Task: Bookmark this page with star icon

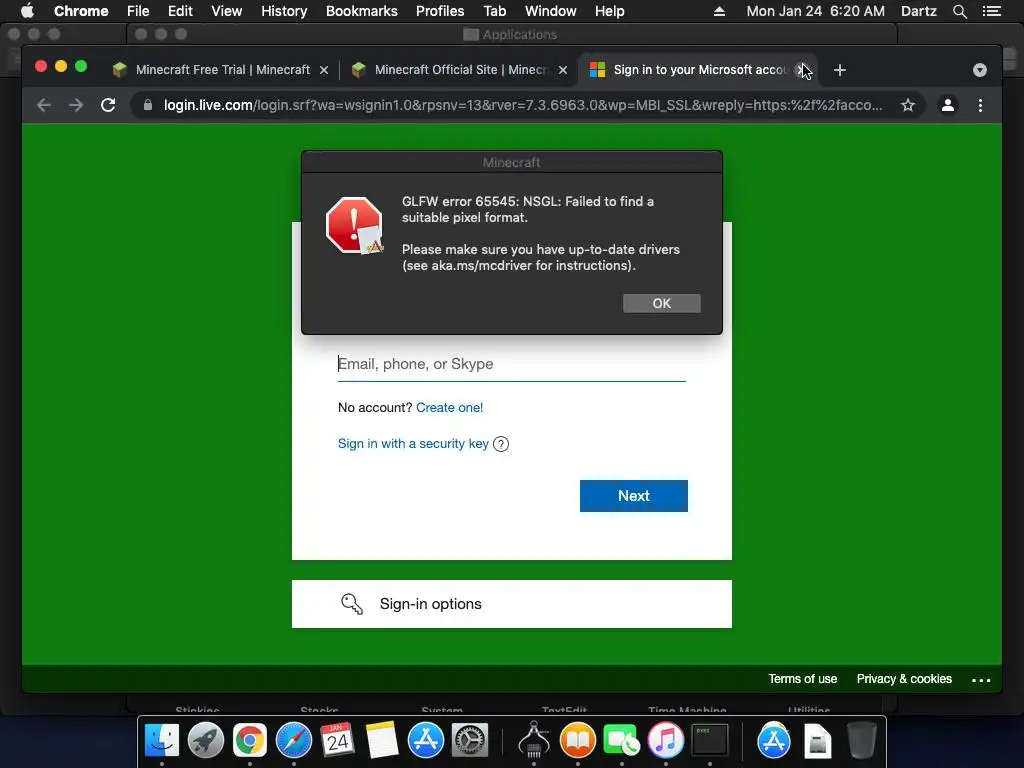Action: point(908,105)
